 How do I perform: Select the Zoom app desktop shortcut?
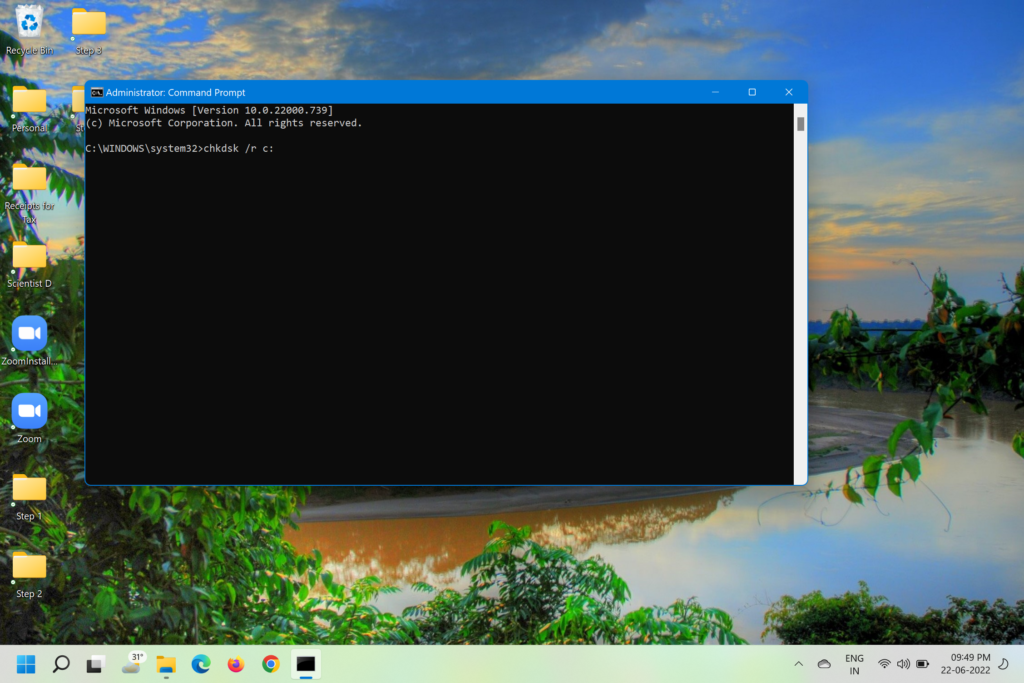point(29,412)
